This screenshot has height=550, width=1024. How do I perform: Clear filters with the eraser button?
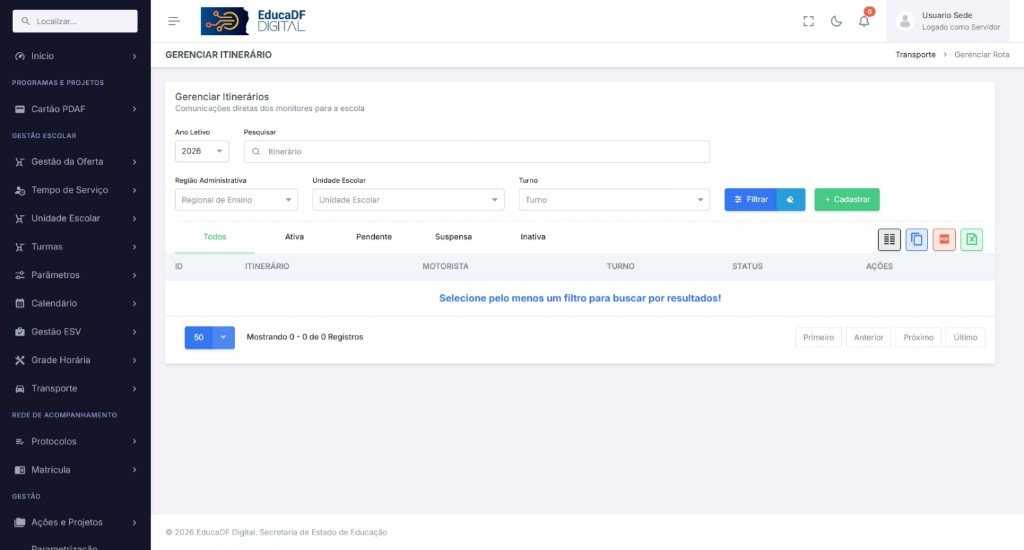pyautogui.click(x=791, y=200)
